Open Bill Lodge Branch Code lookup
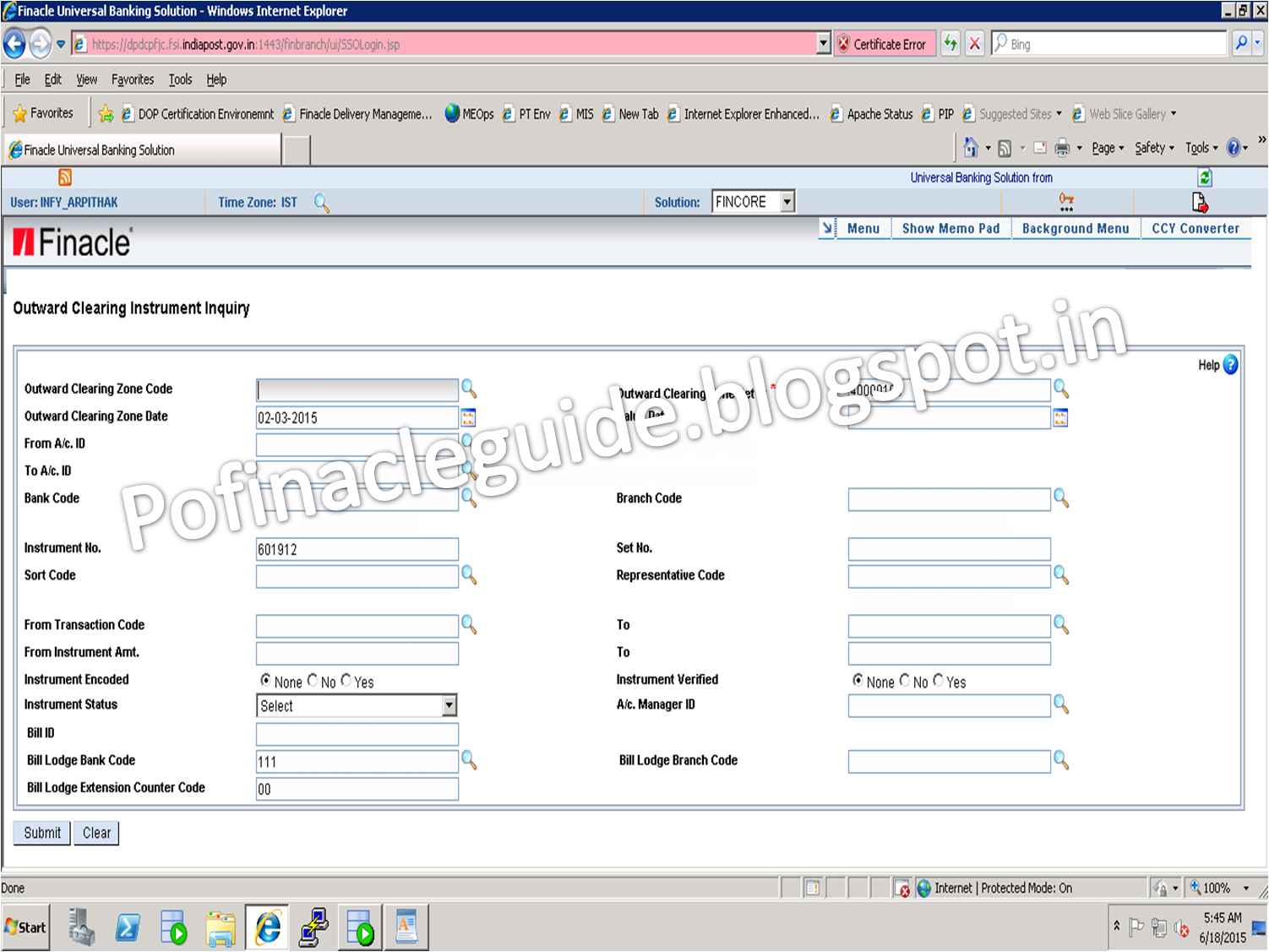 tap(1061, 760)
